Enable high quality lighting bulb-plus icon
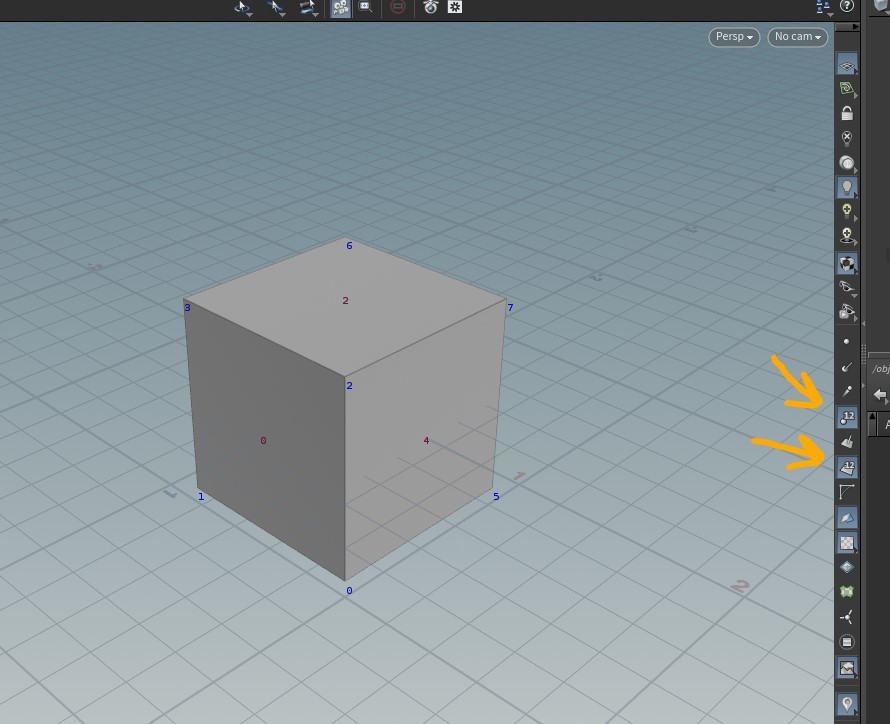The width and height of the screenshot is (890, 724). pos(847,211)
